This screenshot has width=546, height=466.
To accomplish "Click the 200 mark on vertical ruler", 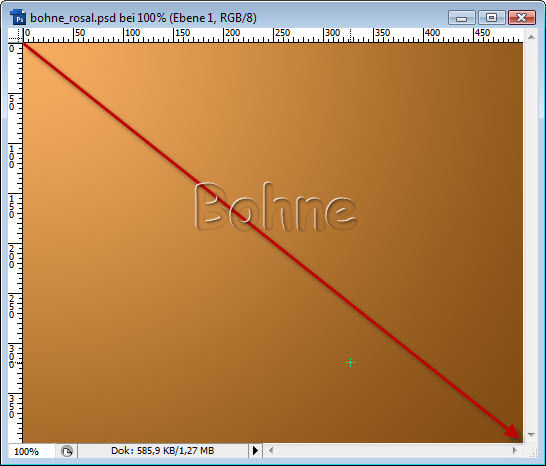I will coord(11,256).
